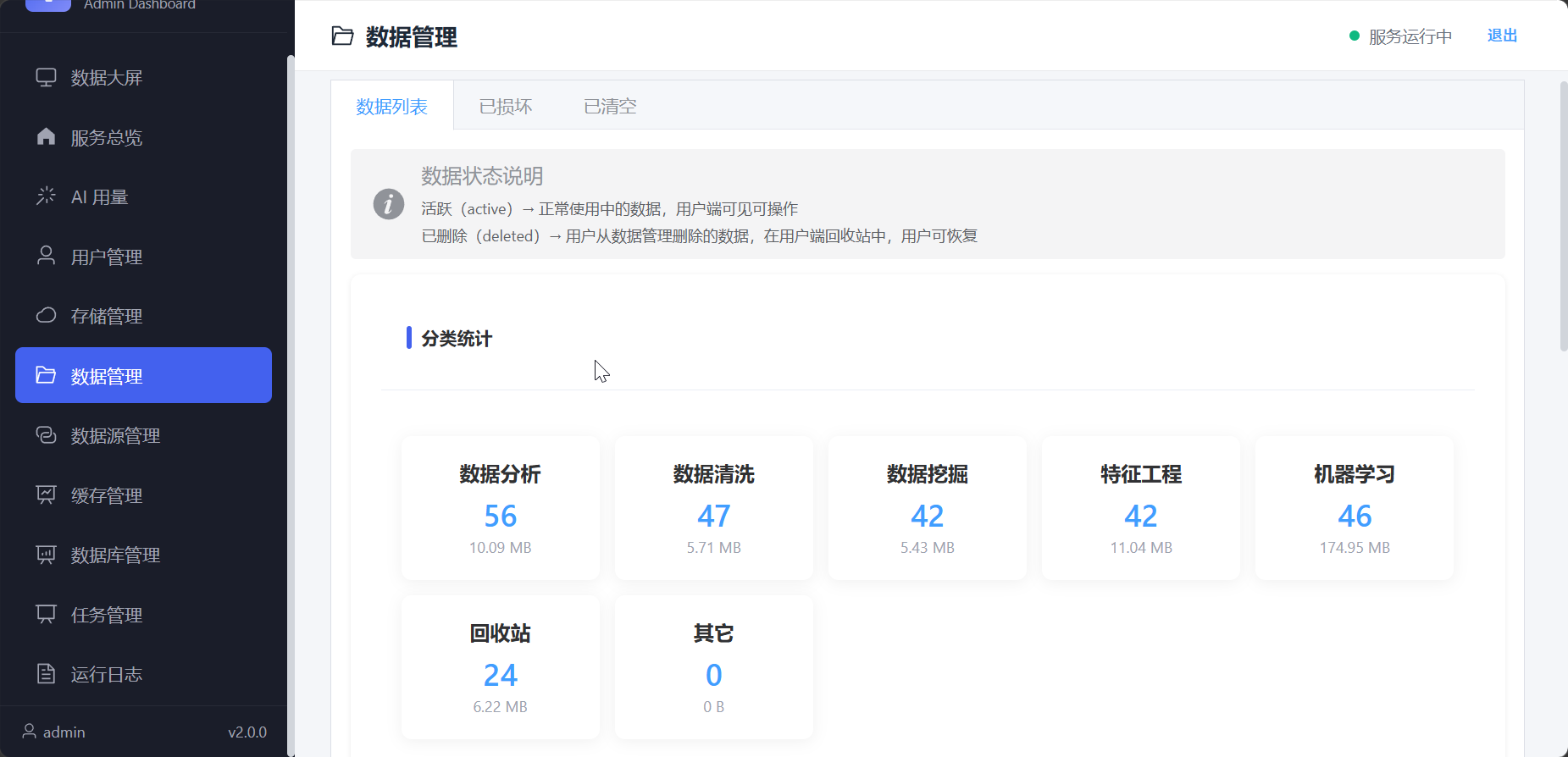The image size is (1568, 757).
Task: Open 任务管理 in sidebar
Action: [143, 615]
